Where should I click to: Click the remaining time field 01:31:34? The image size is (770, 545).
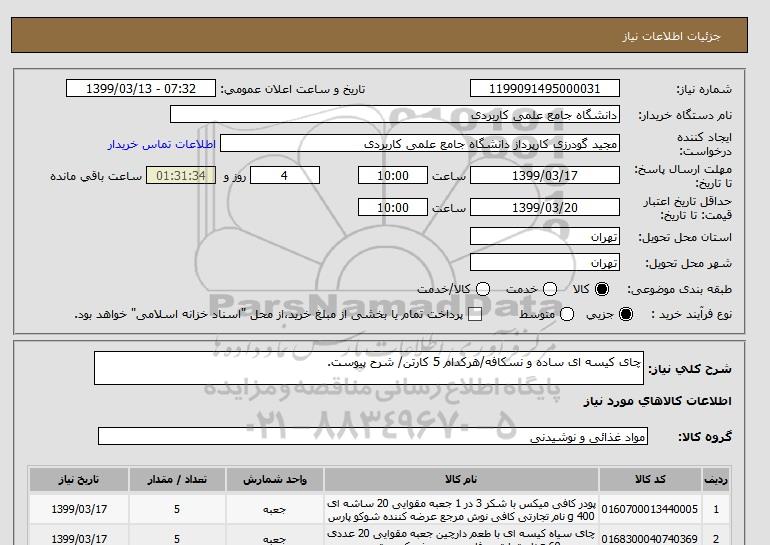pos(181,175)
